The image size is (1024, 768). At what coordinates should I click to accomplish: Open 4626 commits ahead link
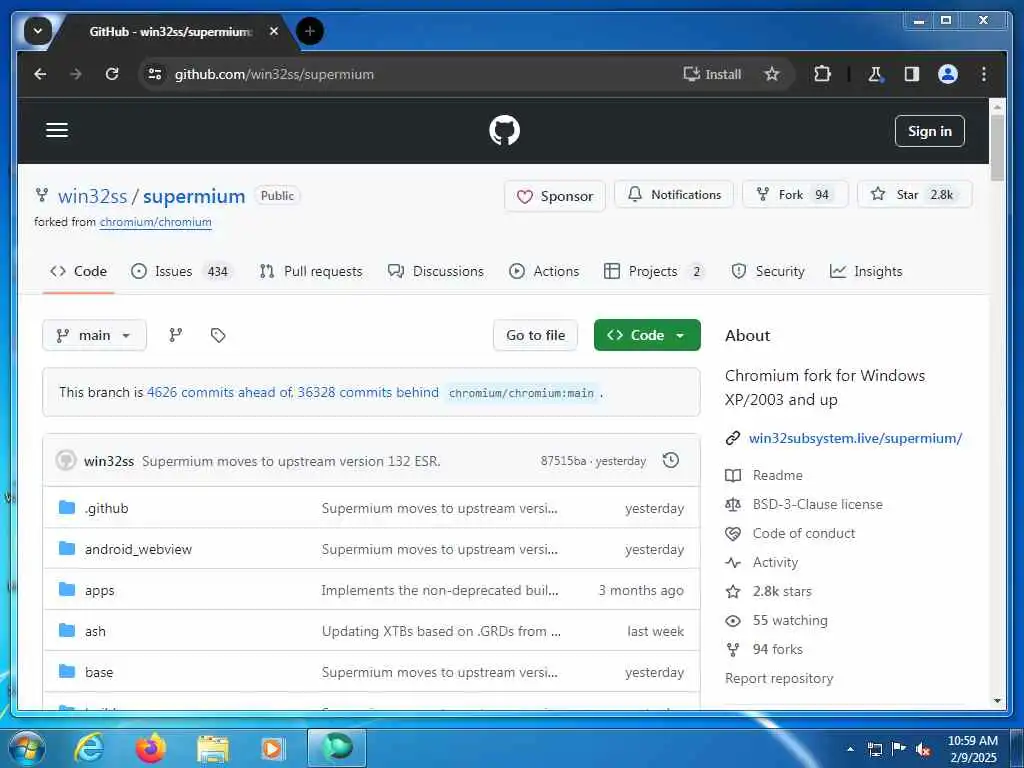[219, 392]
